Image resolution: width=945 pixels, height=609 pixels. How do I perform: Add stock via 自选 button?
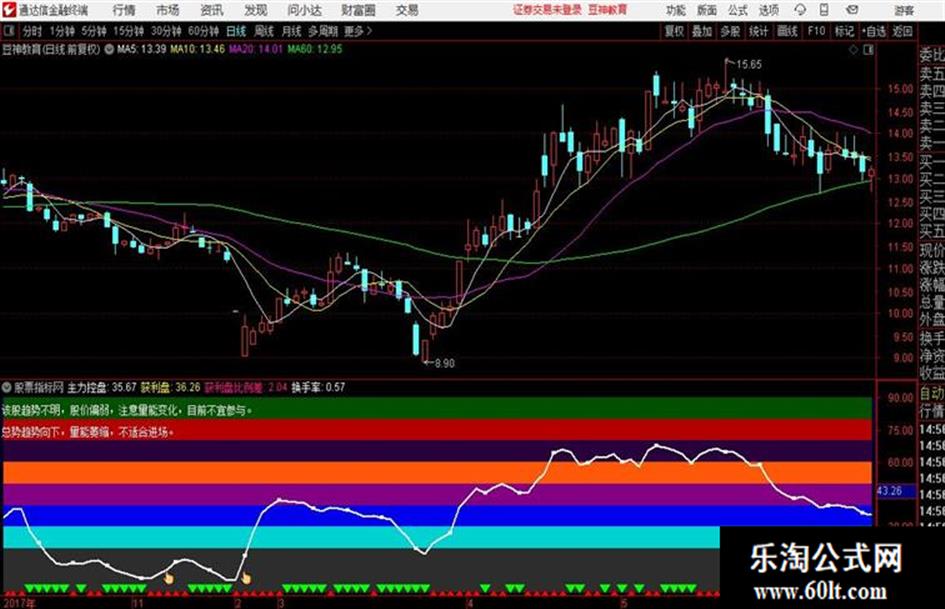click(x=874, y=31)
